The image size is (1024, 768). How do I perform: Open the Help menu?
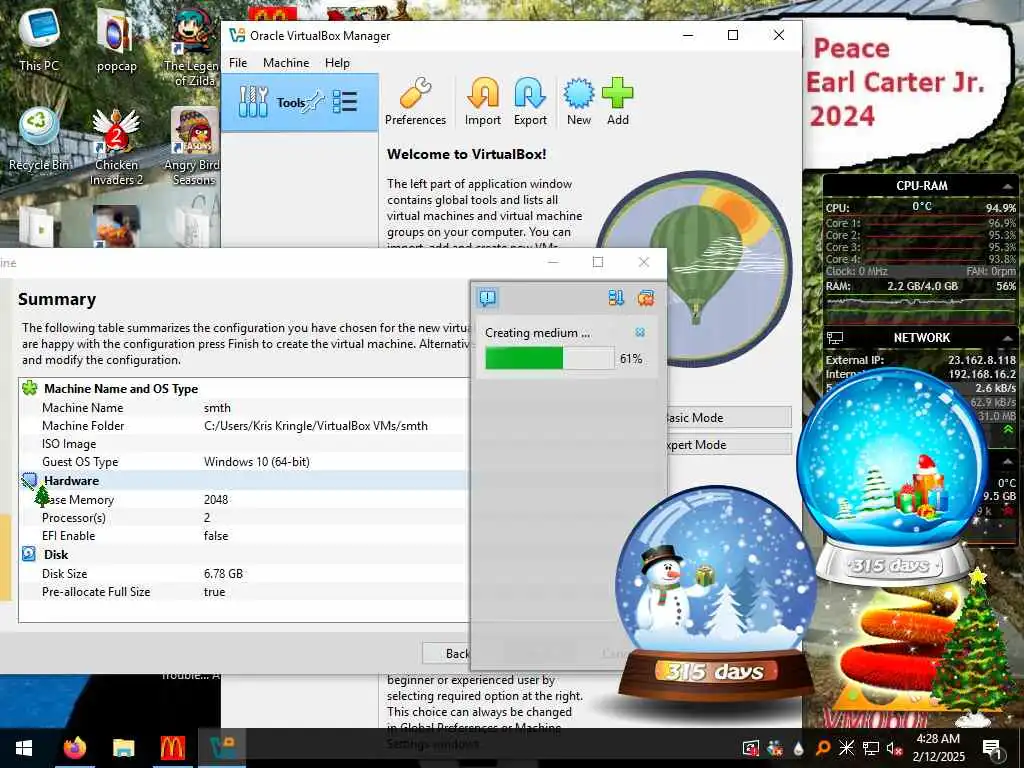coord(337,63)
